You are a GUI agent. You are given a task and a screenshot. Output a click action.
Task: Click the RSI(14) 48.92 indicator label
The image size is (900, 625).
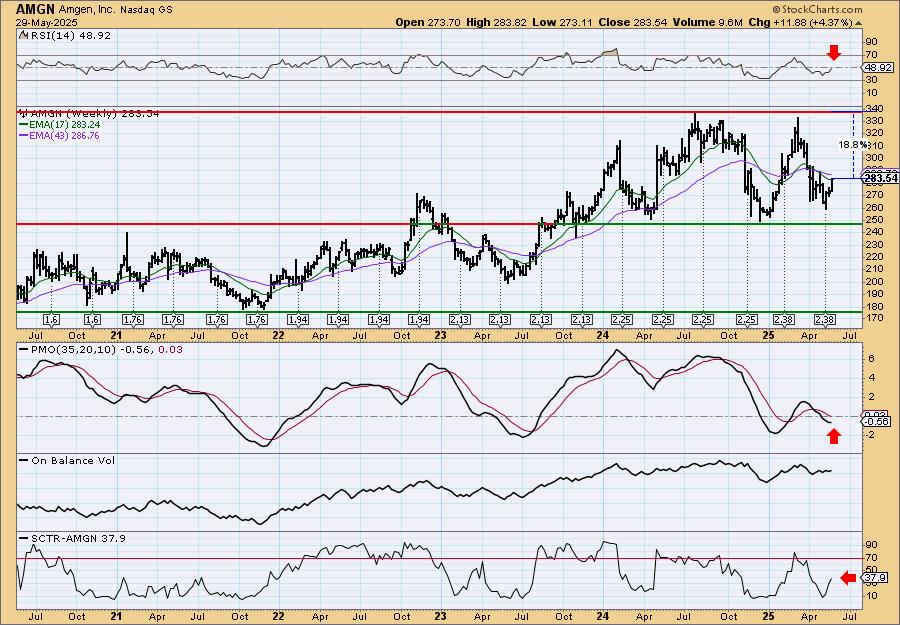pos(69,35)
